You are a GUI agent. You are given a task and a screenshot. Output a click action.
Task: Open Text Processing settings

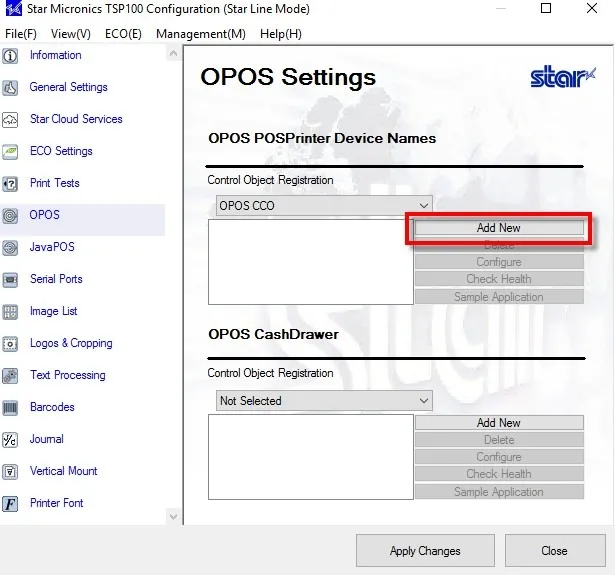(68, 375)
